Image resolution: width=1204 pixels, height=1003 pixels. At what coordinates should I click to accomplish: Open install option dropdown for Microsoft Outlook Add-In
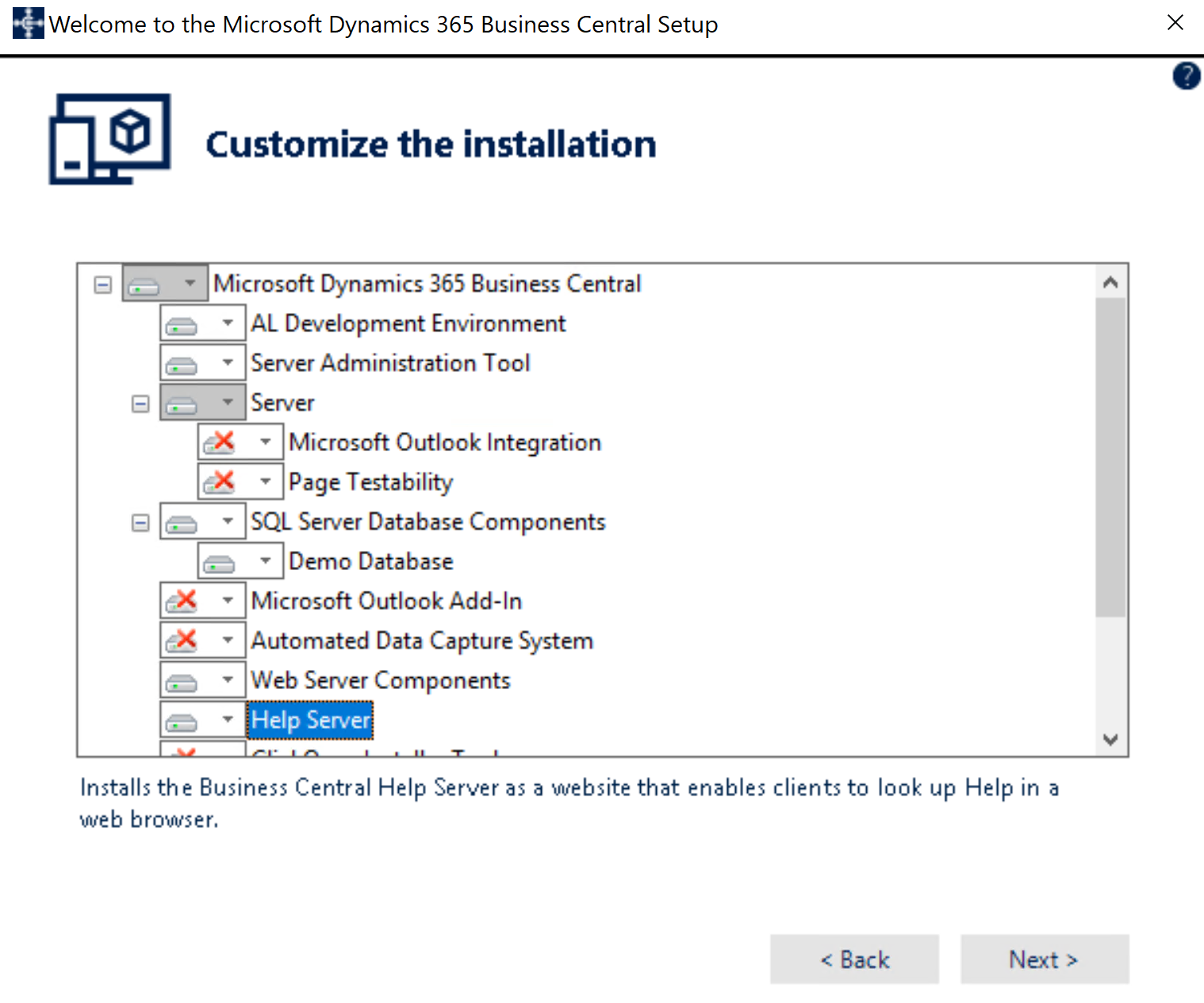228,600
